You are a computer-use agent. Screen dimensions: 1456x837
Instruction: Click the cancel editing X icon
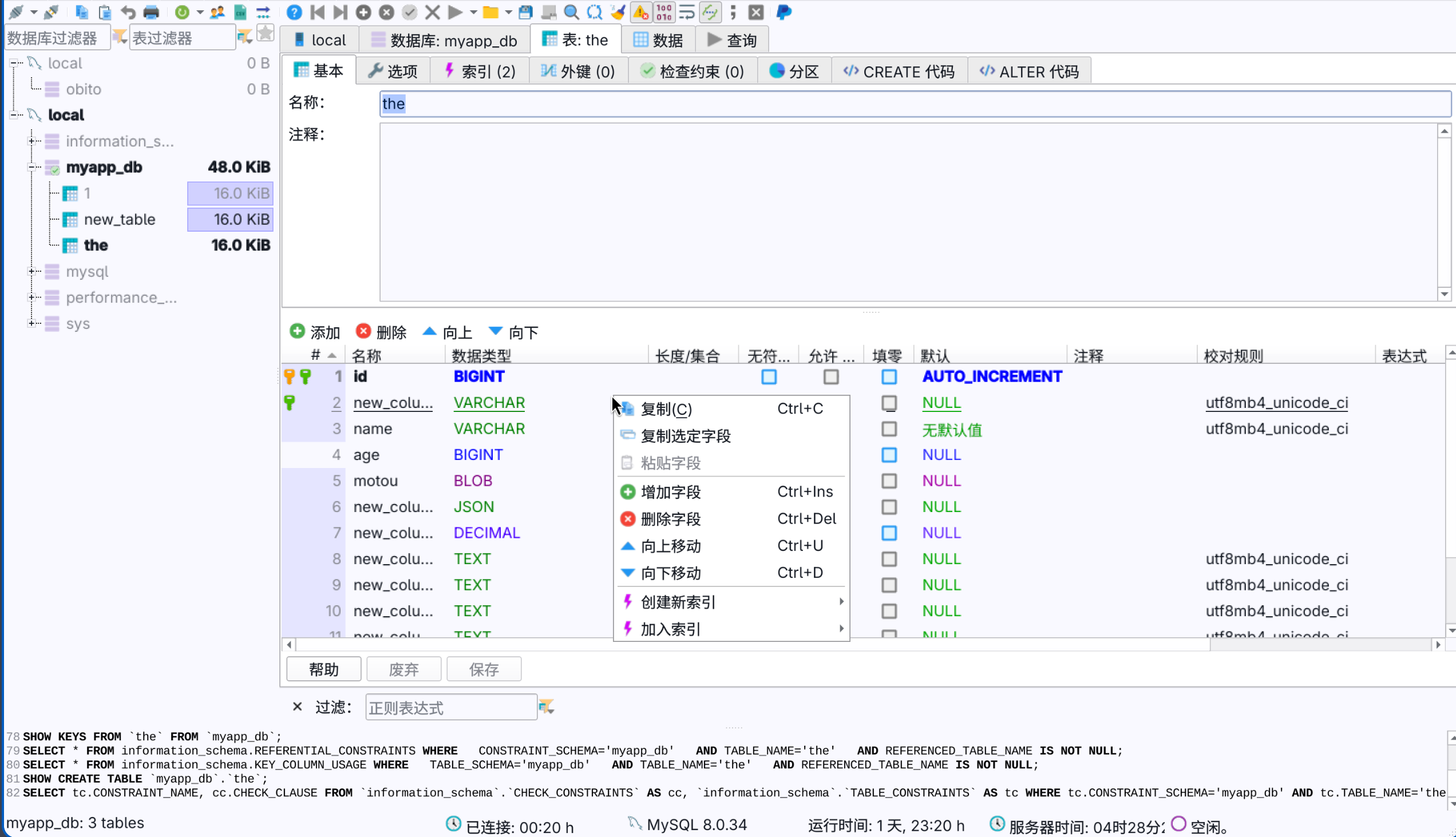[x=433, y=12]
